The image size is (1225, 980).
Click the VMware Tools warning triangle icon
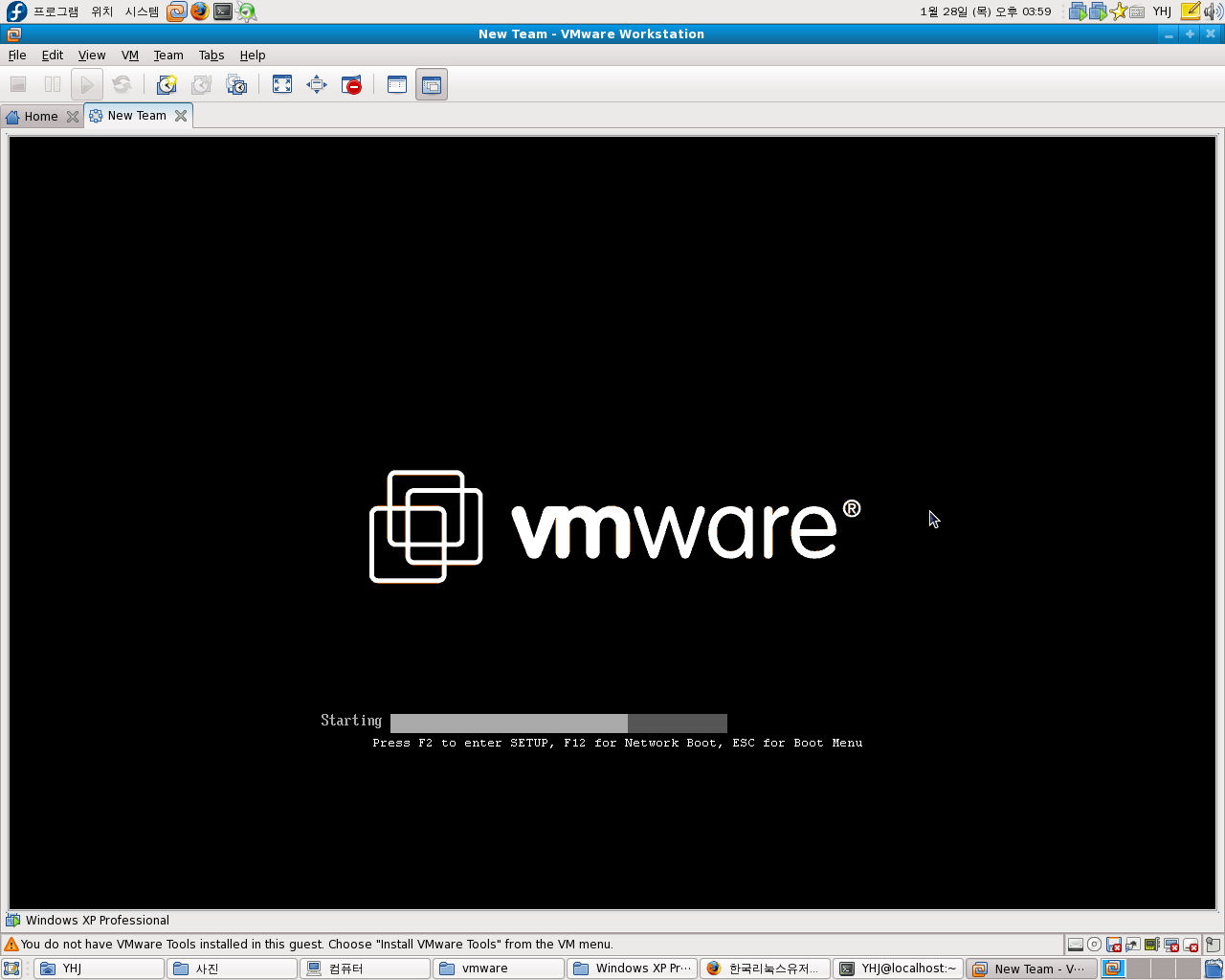[x=11, y=945]
